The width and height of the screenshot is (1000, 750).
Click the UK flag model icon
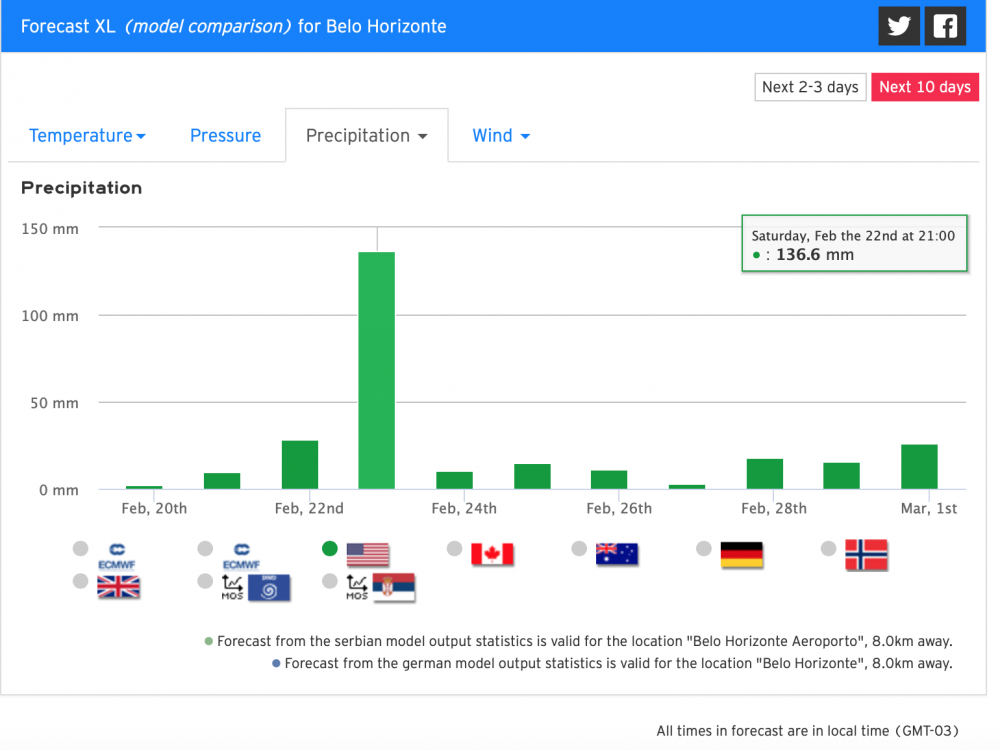(118, 587)
